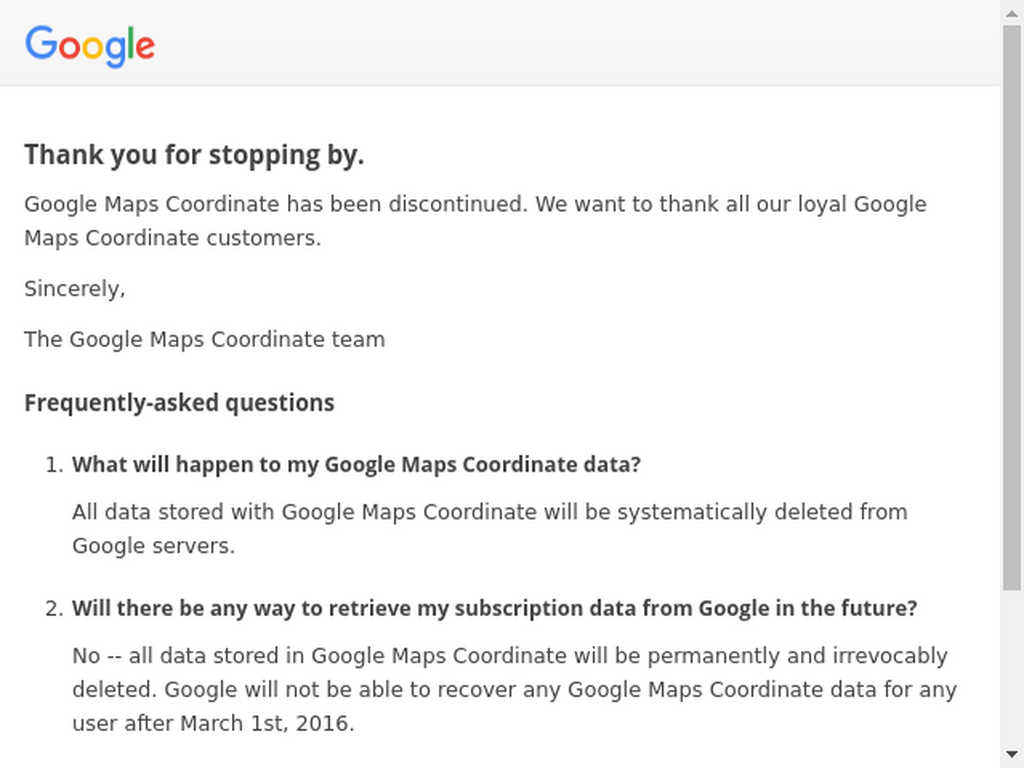Click 'The Google Maps Coordinate team' signature
Viewport: 1024px width, 768px height.
coord(204,340)
